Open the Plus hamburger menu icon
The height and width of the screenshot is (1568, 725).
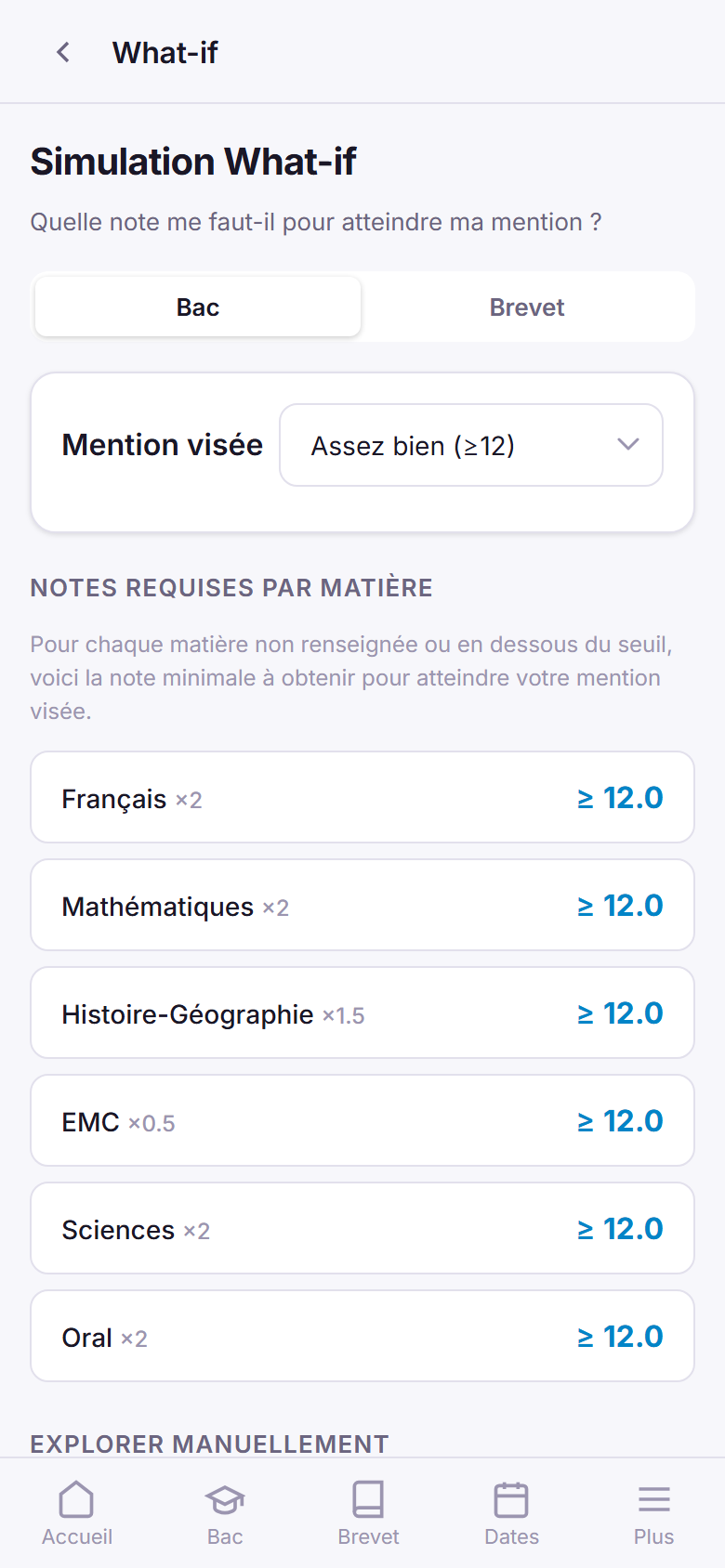pos(653,1499)
